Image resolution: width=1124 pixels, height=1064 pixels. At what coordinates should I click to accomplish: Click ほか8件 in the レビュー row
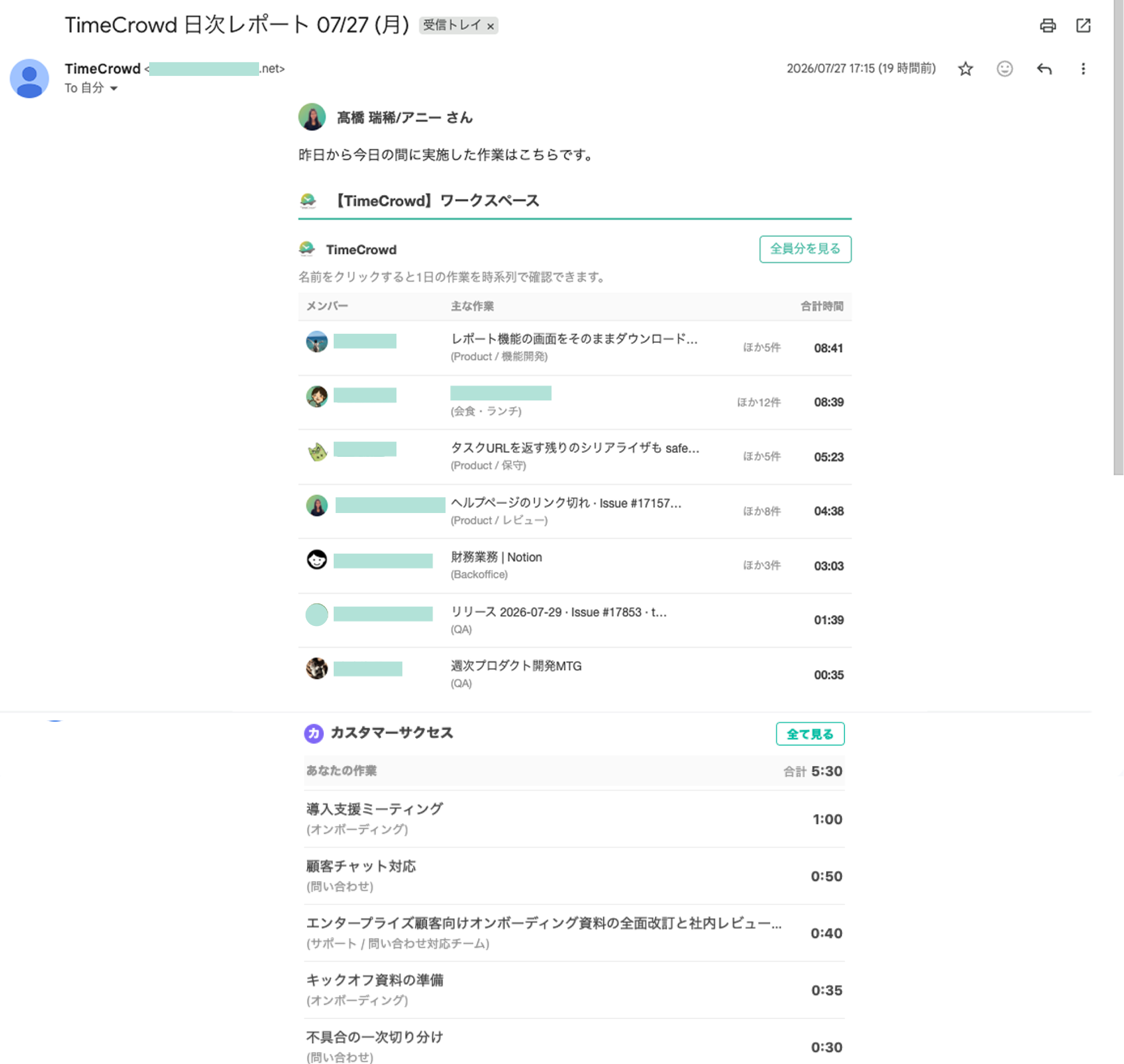pos(762,511)
